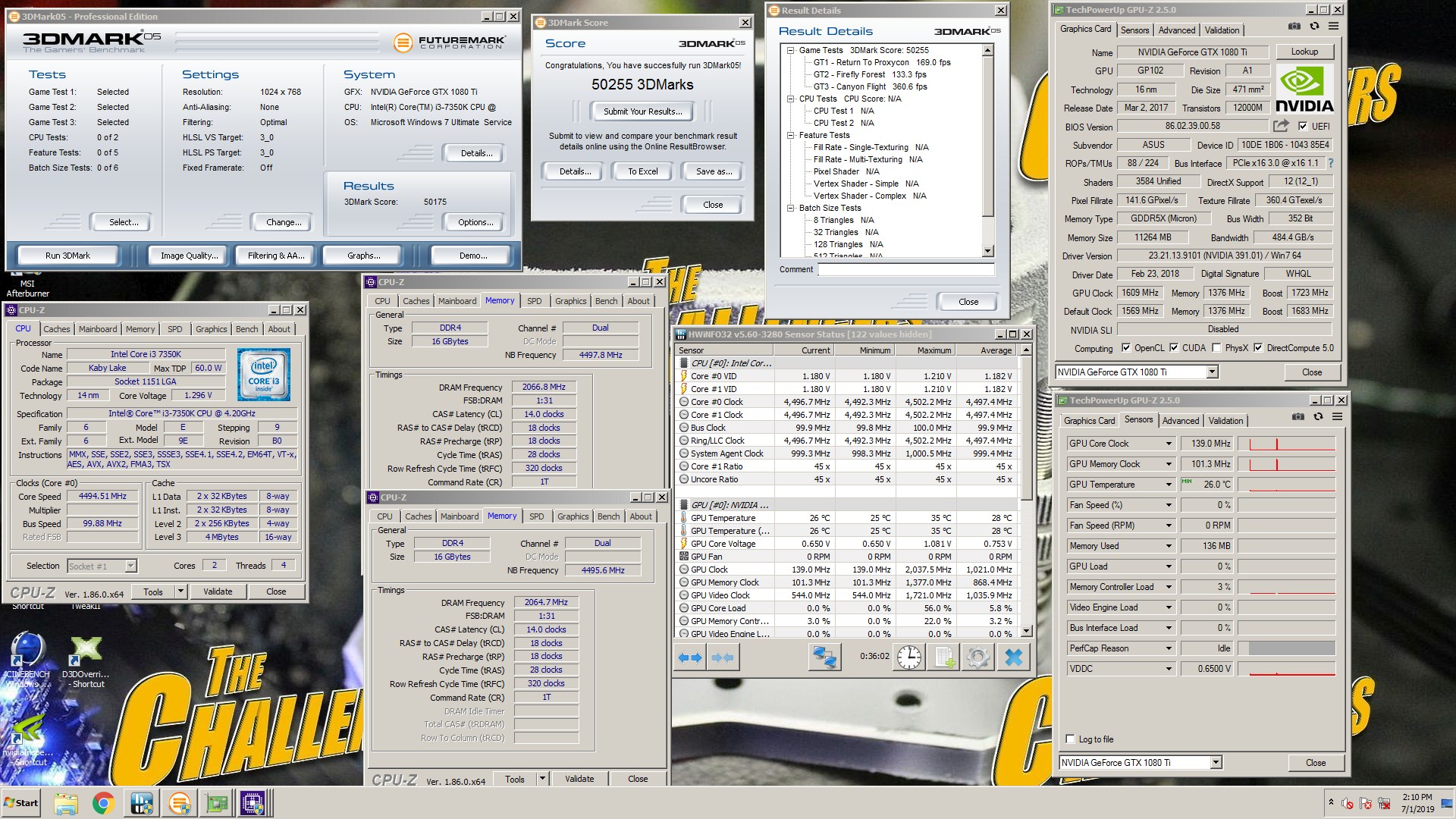
Task: Open the Validation tab in GPU-Z Sensors window
Action: tap(1225, 421)
